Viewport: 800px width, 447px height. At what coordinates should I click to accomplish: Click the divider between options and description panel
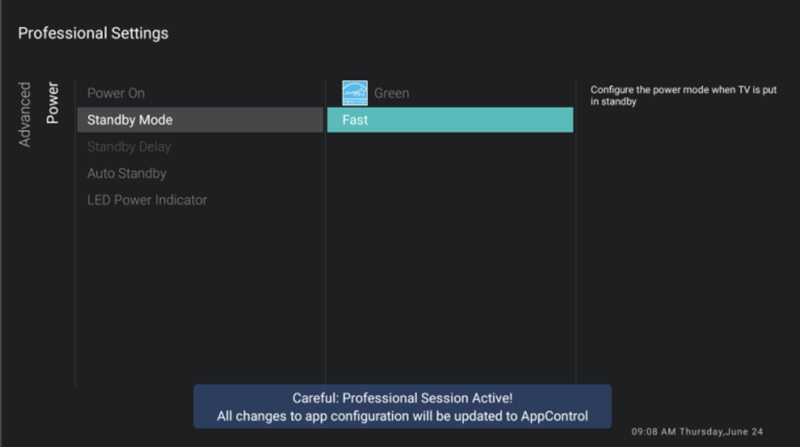point(576,240)
